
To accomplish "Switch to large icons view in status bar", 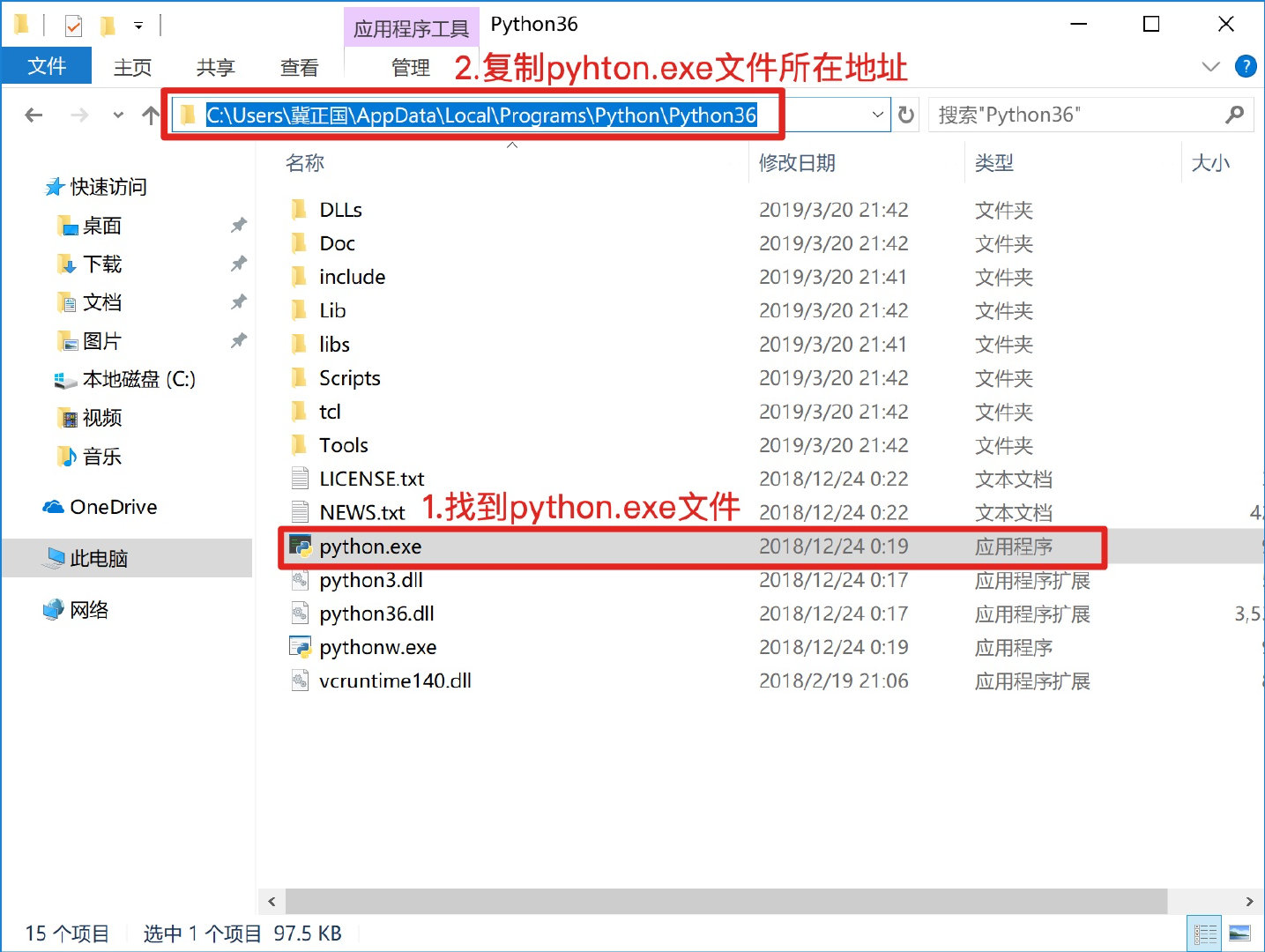I will pos(1239,933).
